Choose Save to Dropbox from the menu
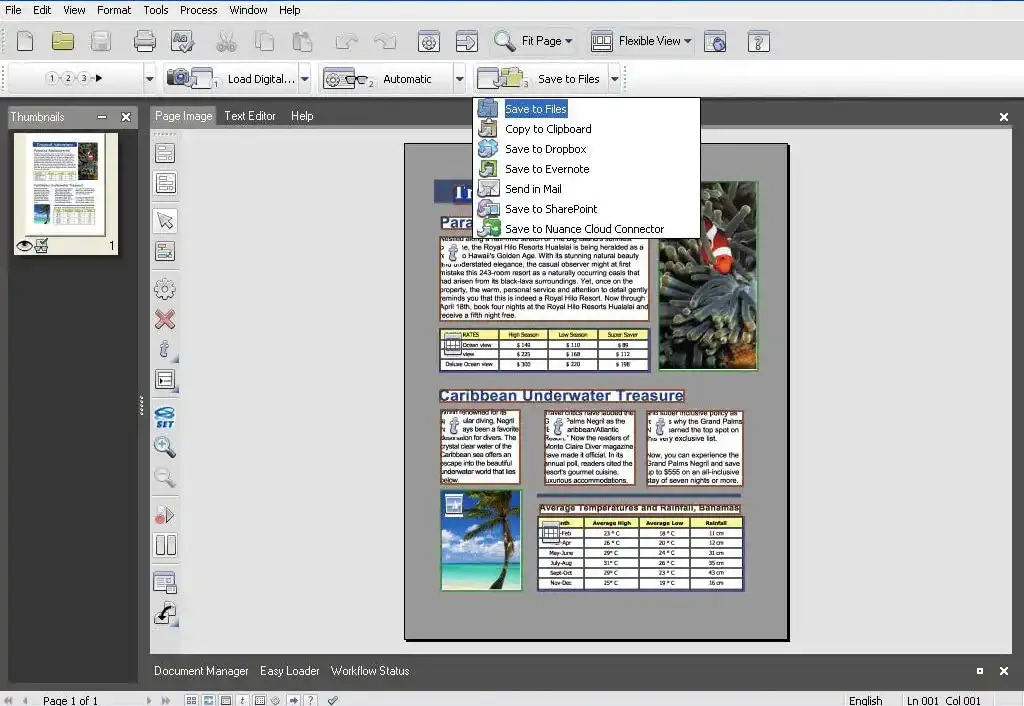Screen dimensions: 1024x706 [545, 149]
